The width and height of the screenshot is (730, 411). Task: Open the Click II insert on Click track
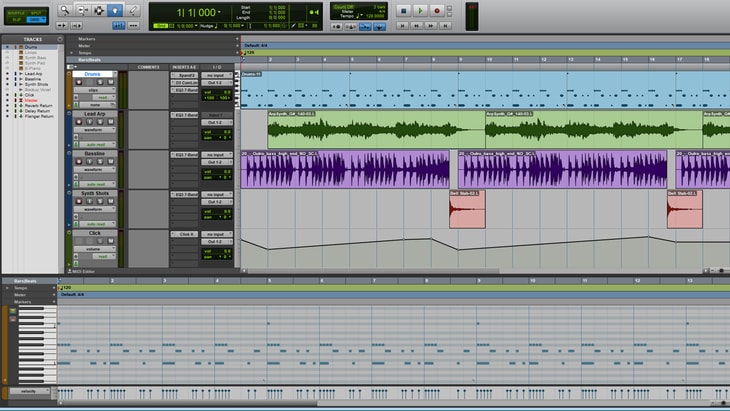tap(184, 234)
